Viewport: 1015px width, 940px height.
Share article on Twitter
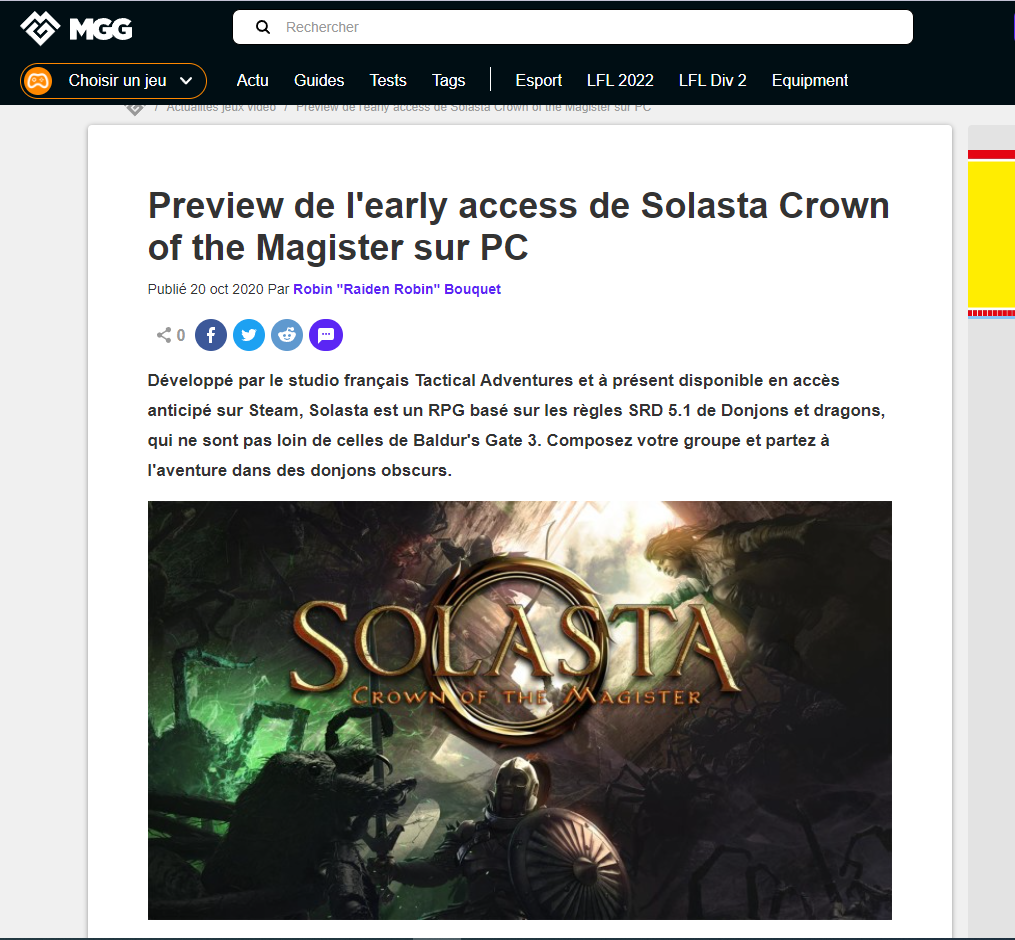point(249,335)
